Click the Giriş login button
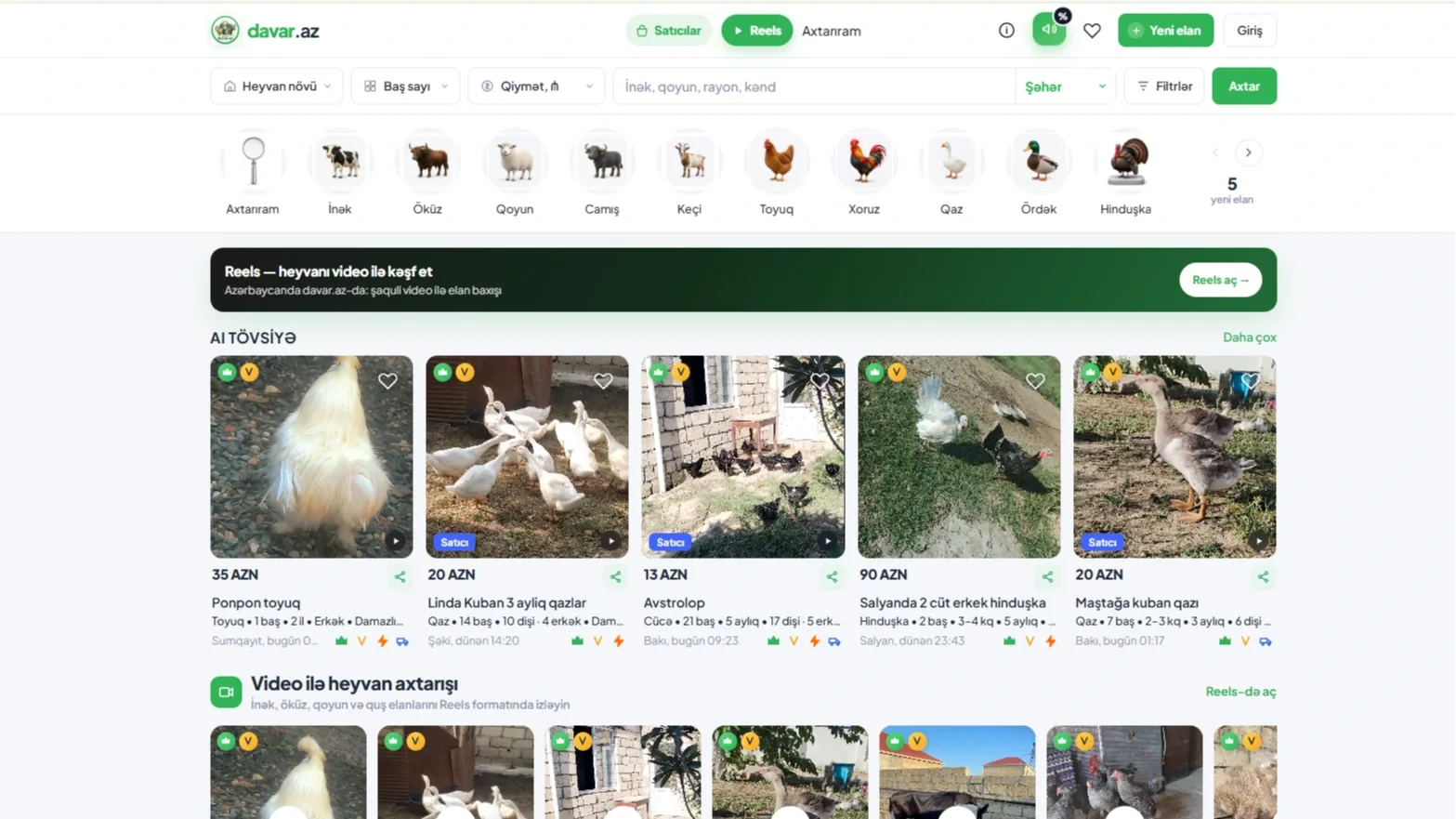Image resolution: width=1456 pixels, height=819 pixels. (1250, 31)
